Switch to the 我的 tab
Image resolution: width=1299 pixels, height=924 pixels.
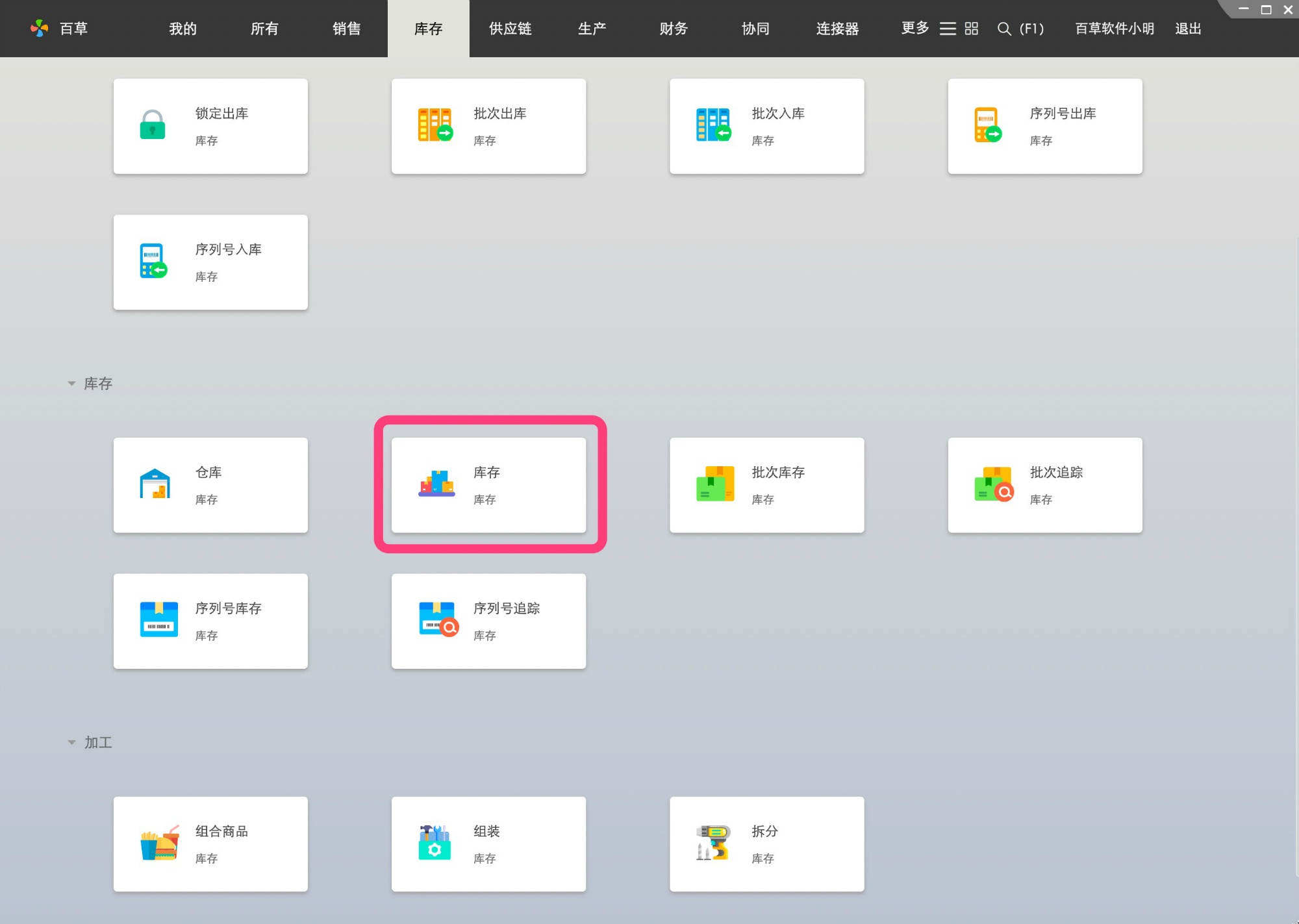click(183, 29)
